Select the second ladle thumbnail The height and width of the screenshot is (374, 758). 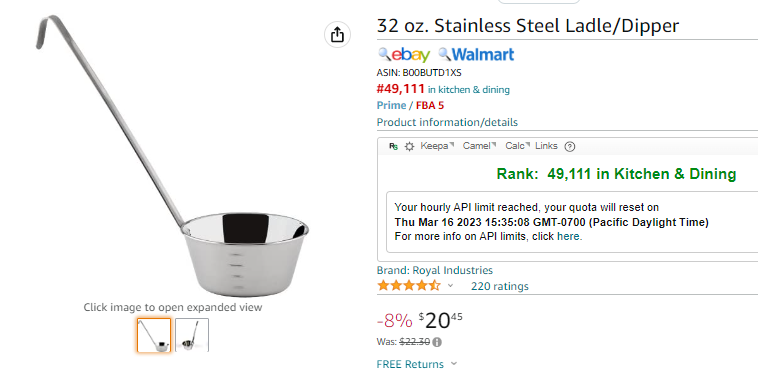coord(192,335)
